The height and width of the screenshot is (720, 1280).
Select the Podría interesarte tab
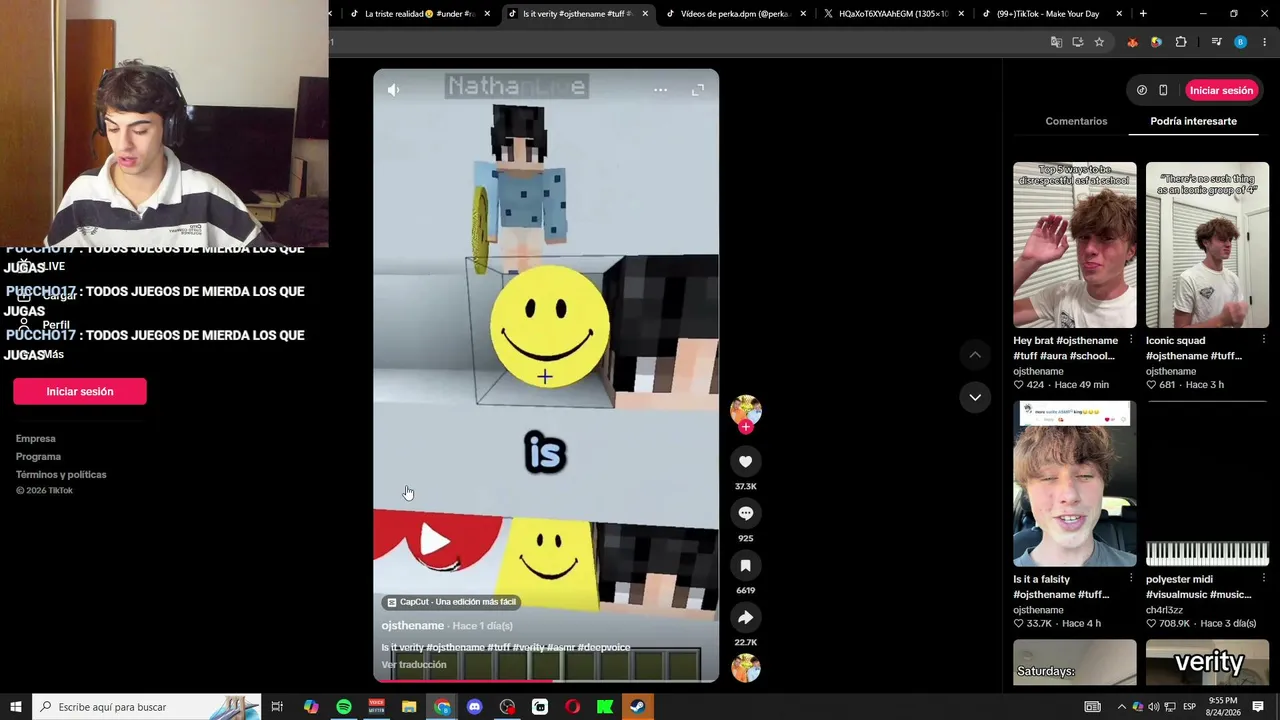click(1193, 121)
